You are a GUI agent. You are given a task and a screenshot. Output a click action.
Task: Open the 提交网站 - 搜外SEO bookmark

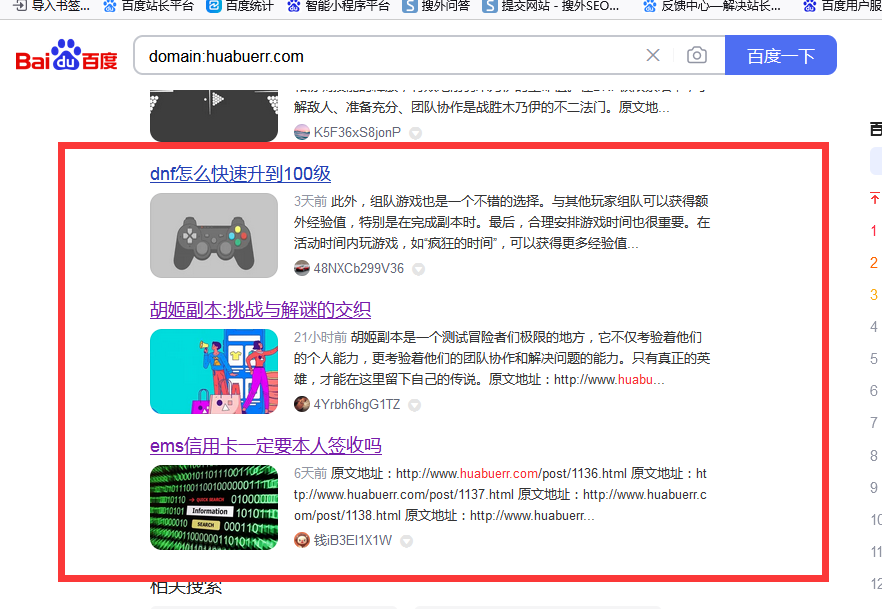click(551, 6)
